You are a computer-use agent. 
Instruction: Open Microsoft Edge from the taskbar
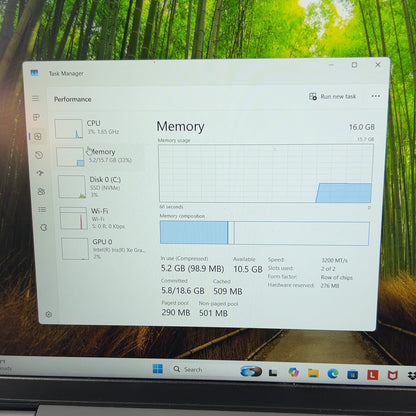(333, 374)
